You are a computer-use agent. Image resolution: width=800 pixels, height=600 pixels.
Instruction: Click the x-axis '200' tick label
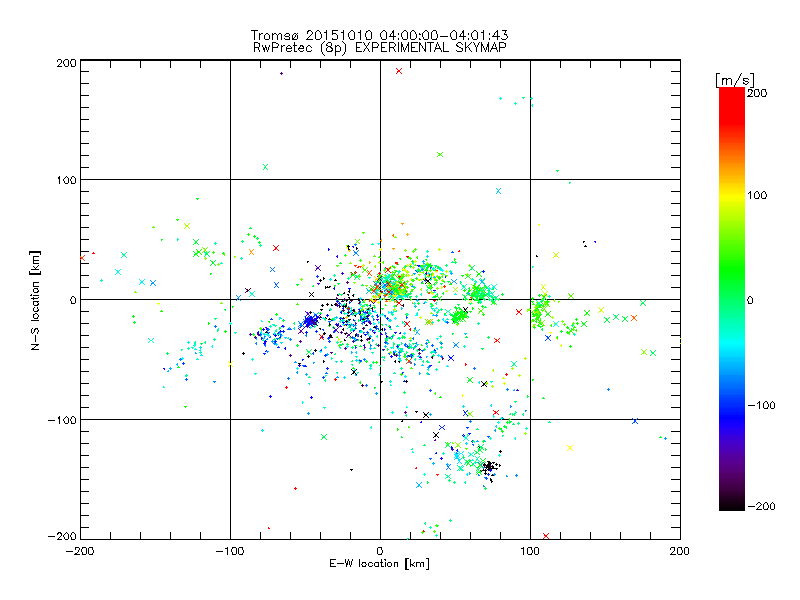click(680, 551)
